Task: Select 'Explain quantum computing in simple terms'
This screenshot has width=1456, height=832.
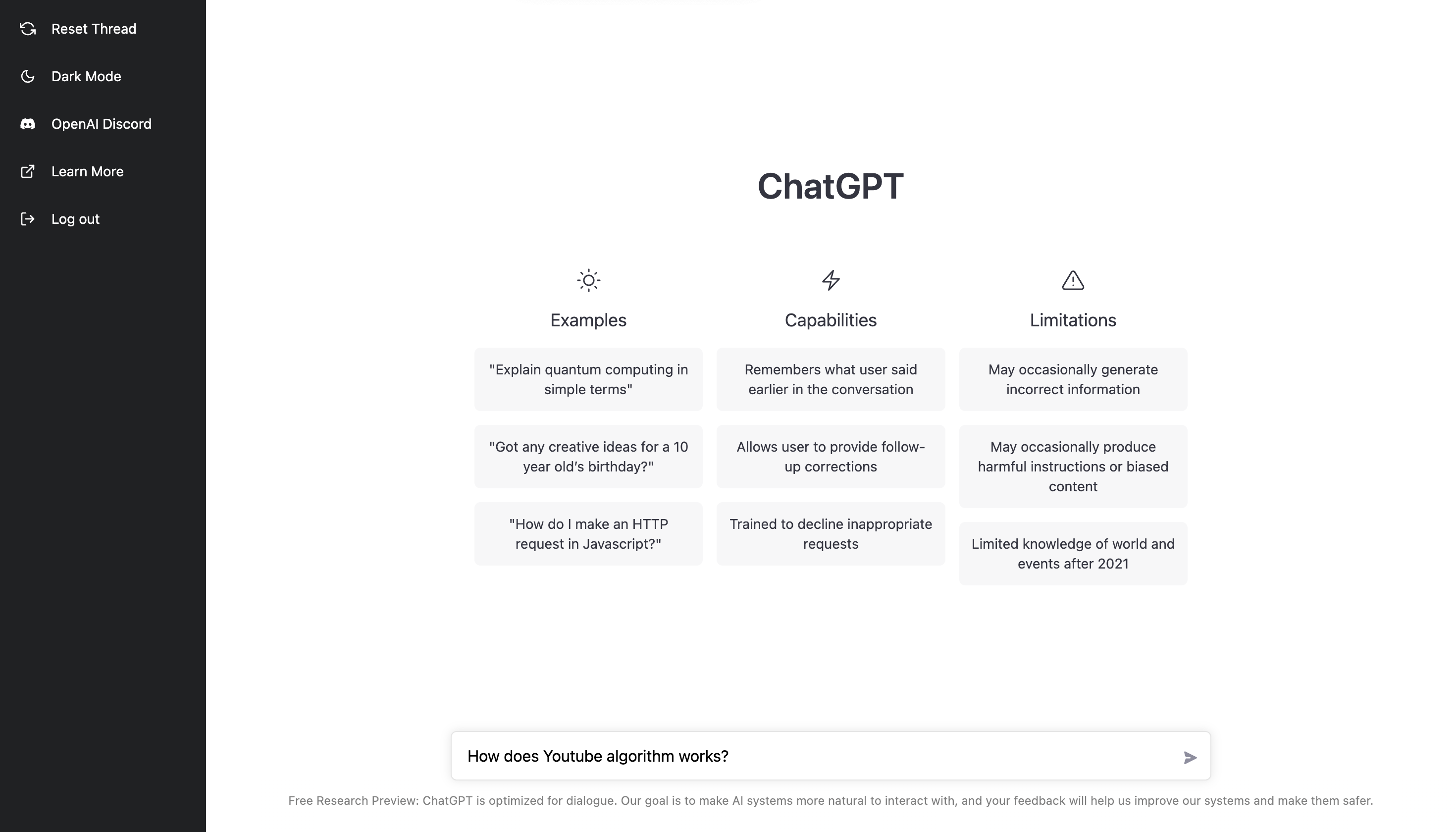Action: pyautogui.click(x=588, y=379)
